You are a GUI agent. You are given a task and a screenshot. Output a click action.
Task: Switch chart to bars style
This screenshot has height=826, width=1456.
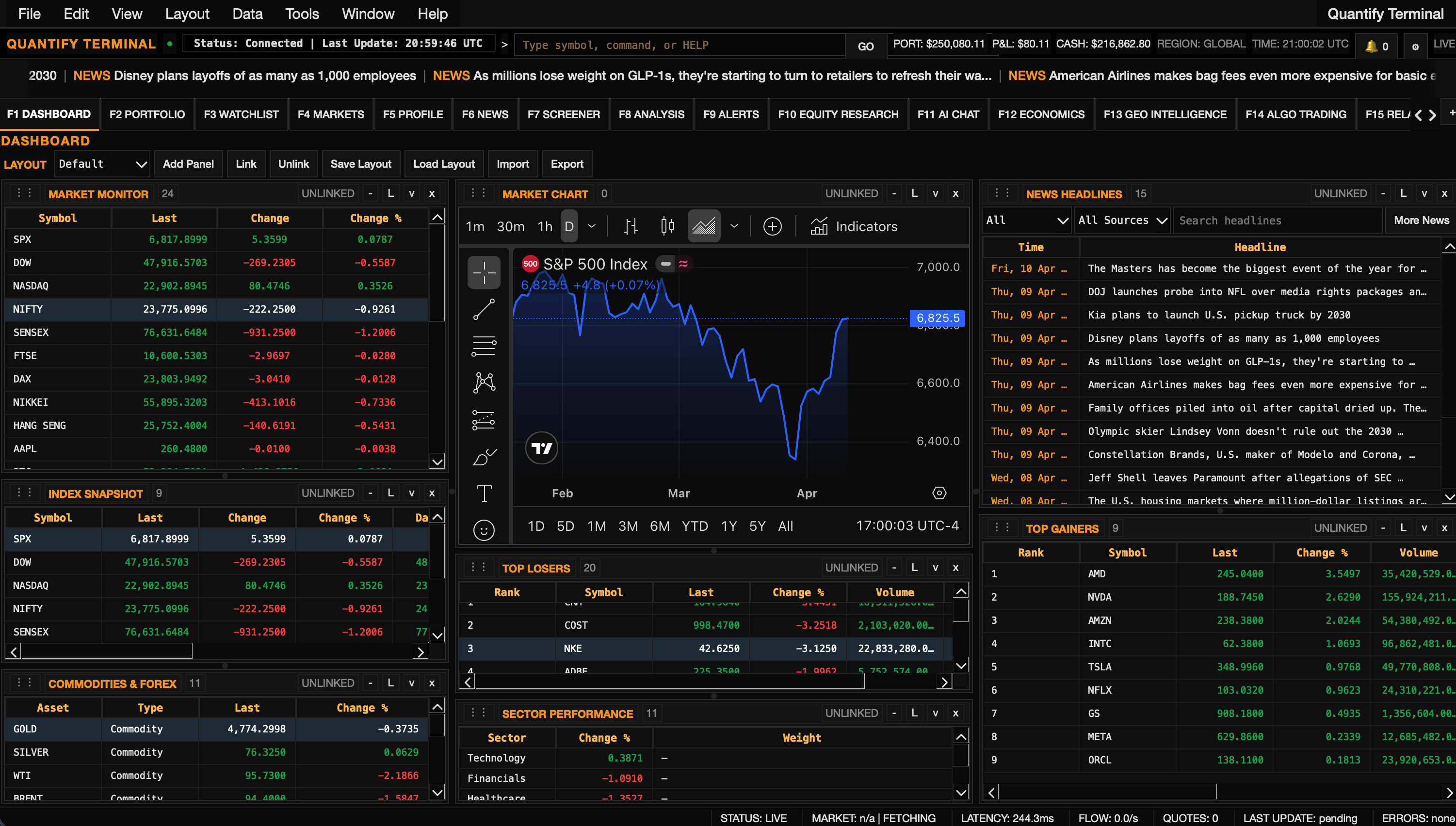pos(631,226)
